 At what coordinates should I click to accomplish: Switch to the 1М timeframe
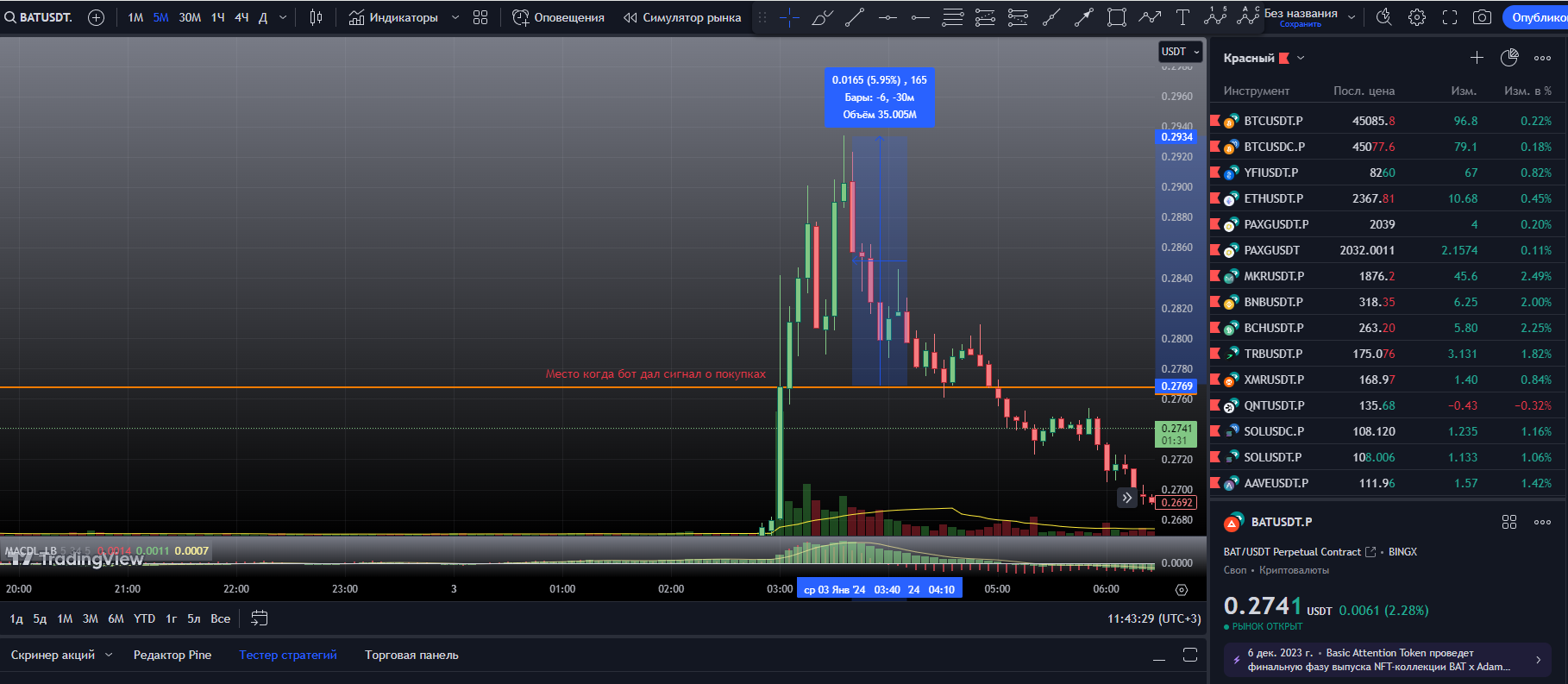(135, 17)
